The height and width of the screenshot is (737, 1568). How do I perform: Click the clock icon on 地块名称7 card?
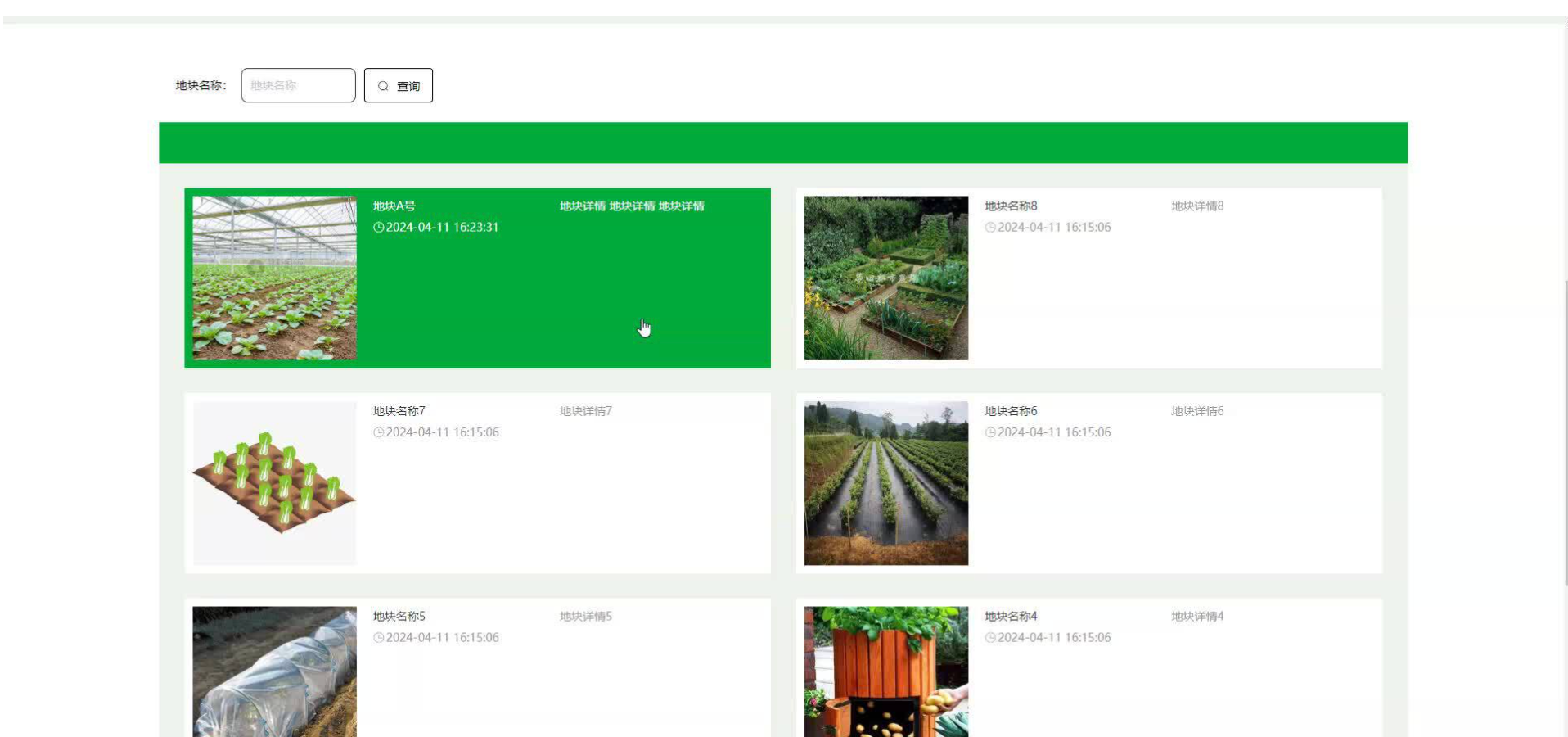(379, 432)
